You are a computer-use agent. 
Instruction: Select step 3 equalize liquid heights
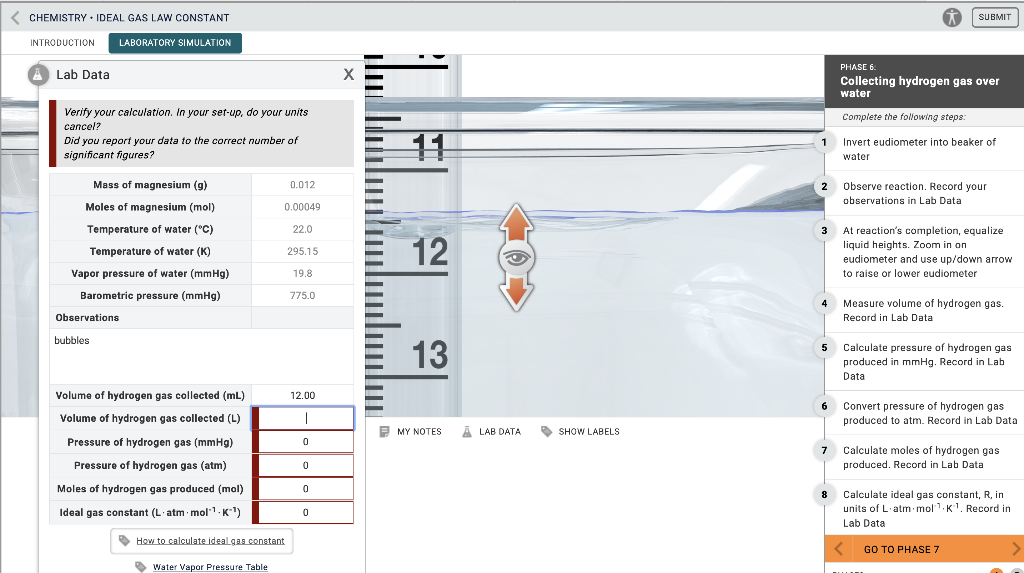click(924, 252)
